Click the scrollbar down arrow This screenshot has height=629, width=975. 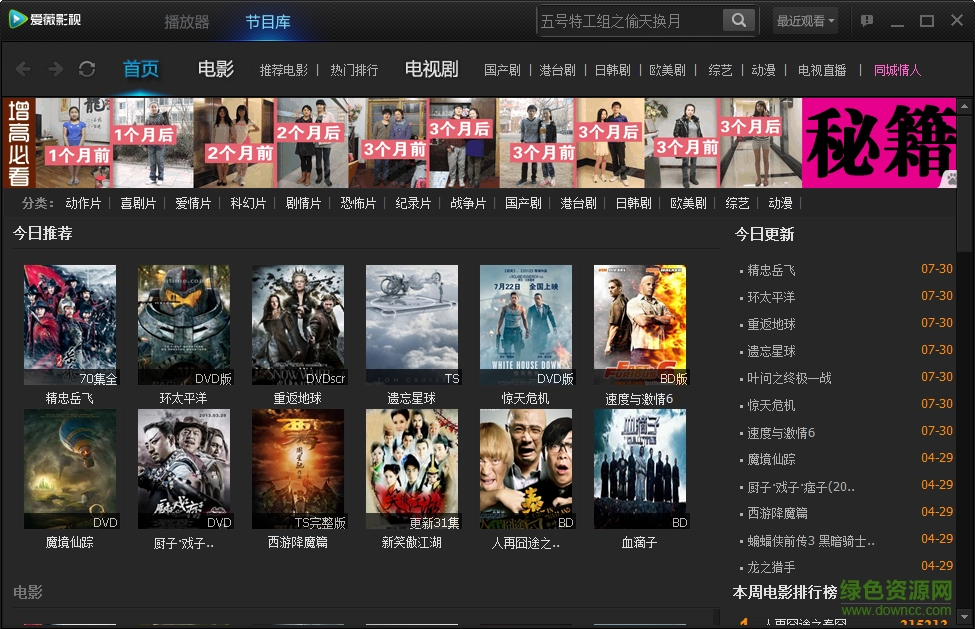tap(964, 617)
